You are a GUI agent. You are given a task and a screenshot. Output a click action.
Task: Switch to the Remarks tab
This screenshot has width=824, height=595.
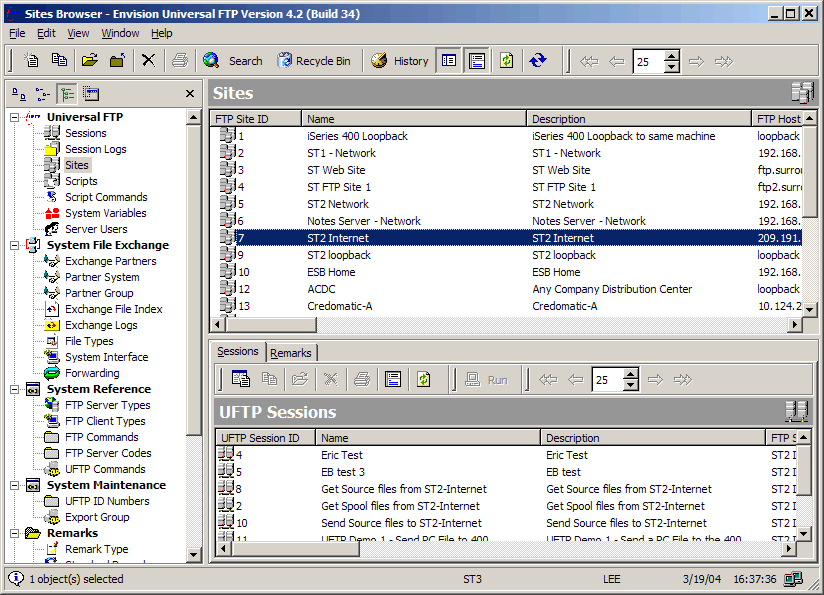pos(291,353)
